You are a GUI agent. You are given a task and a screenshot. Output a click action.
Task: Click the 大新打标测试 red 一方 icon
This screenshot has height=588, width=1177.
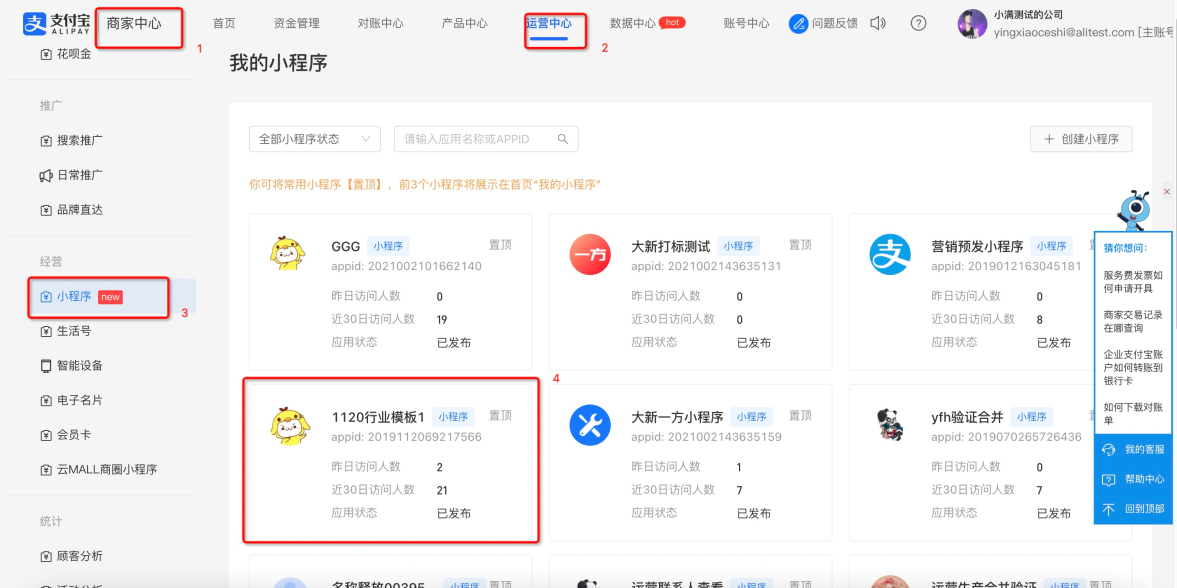(x=589, y=254)
